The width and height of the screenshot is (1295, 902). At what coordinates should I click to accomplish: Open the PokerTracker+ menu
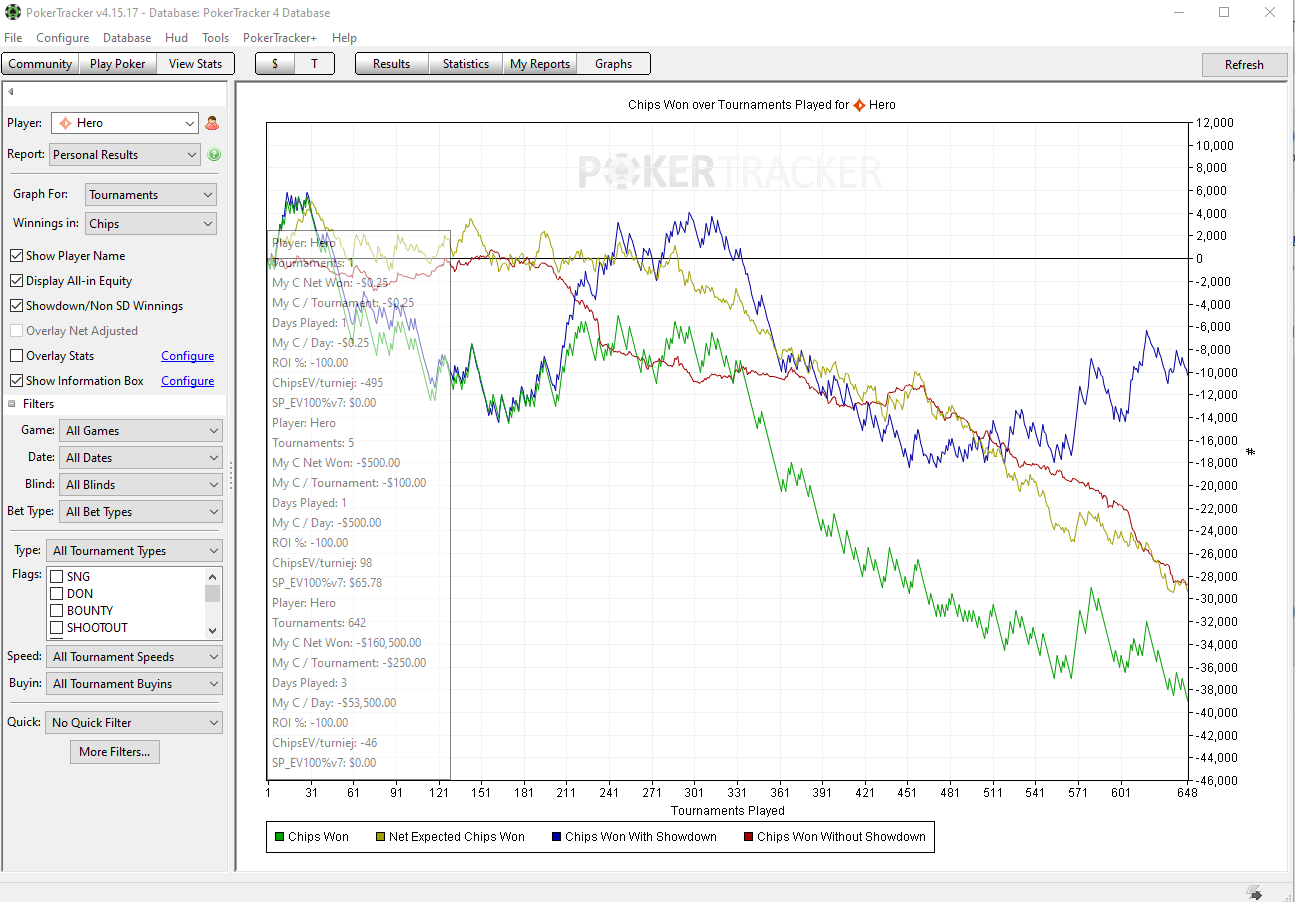[281, 38]
